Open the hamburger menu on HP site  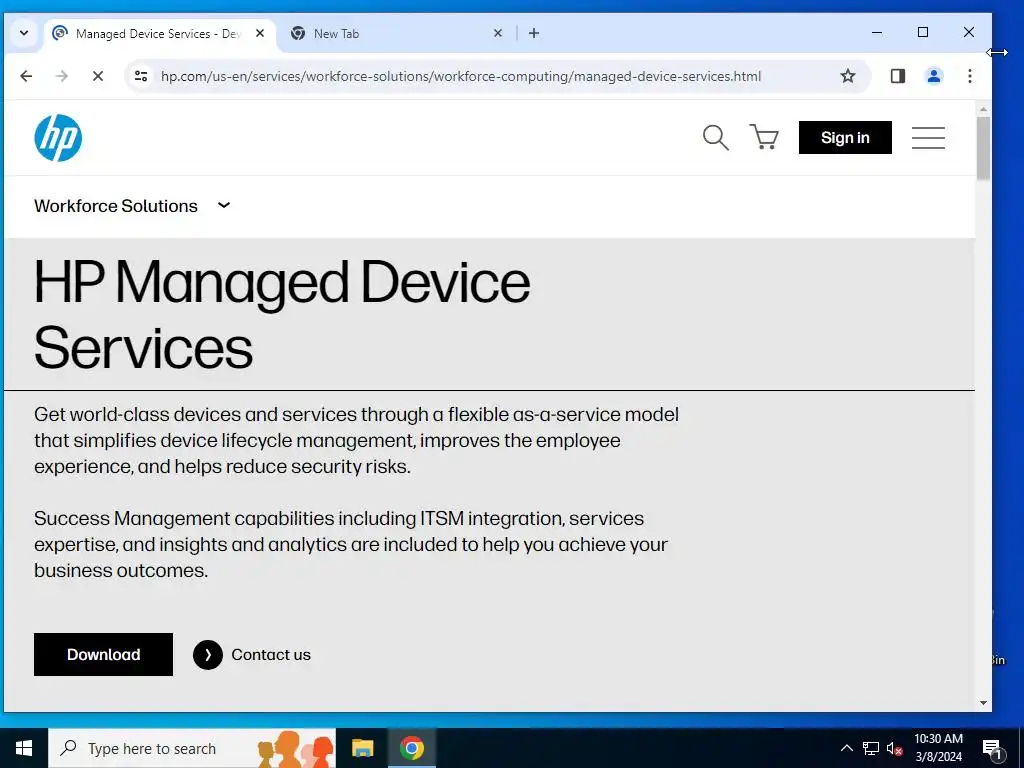928,138
